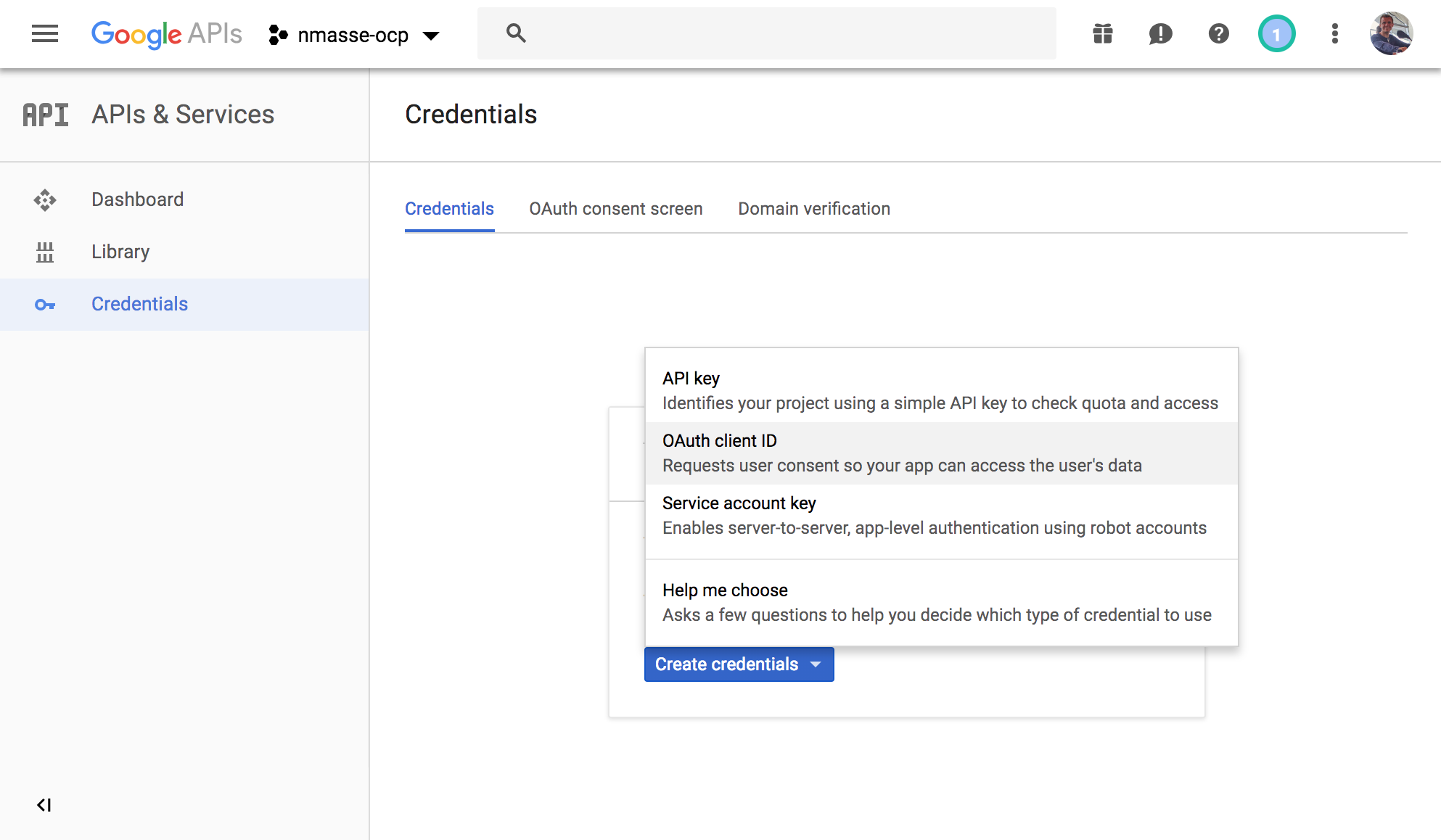Click the user profile picture

(1391, 33)
